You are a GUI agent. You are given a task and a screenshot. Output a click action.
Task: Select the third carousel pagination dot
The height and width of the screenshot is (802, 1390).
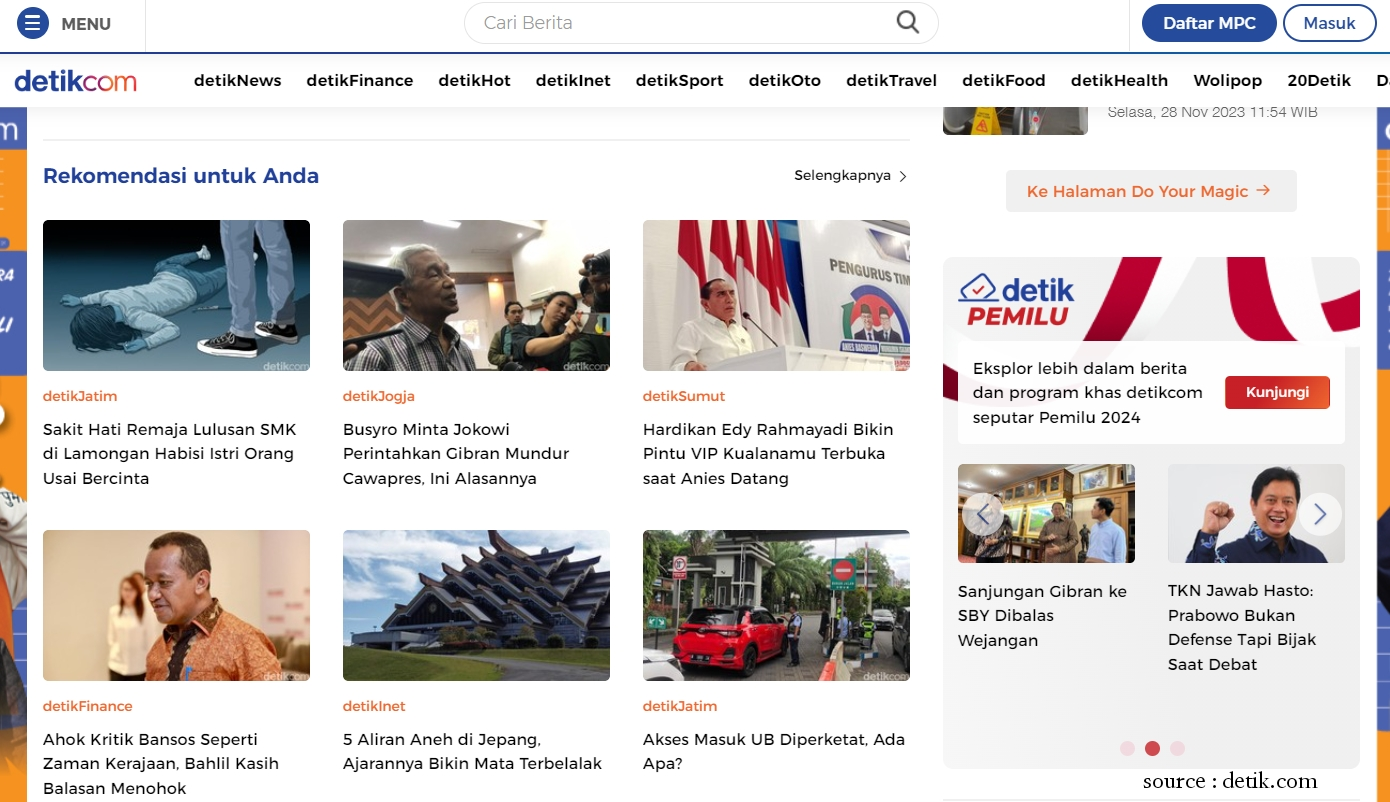(1177, 748)
